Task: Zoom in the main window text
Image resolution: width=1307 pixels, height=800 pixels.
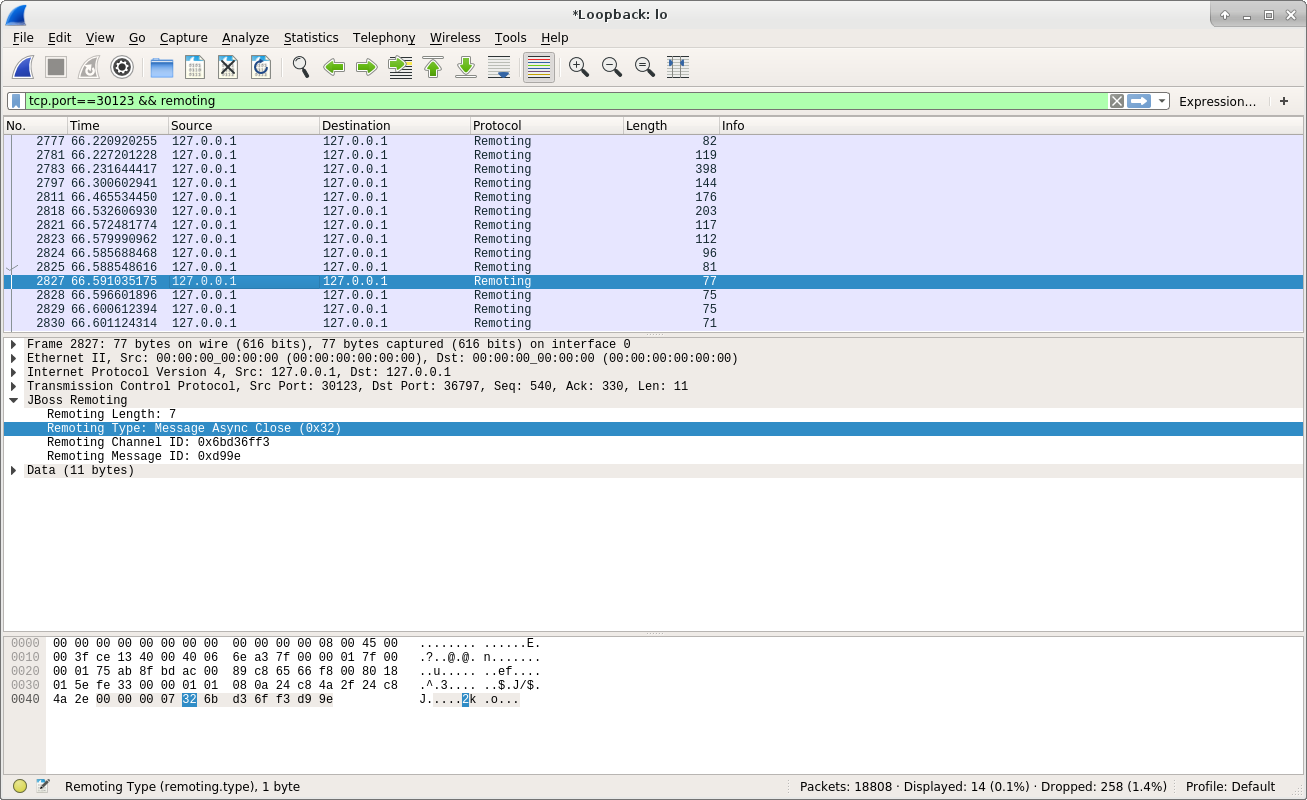Action: point(579,67)
